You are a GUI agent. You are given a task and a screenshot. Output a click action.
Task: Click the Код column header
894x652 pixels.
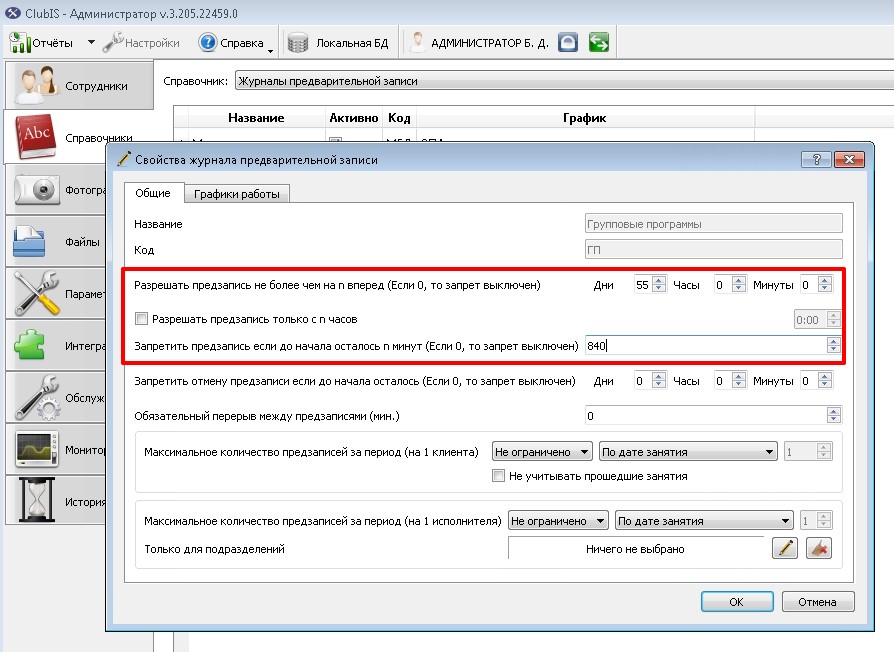pos(399,118)
